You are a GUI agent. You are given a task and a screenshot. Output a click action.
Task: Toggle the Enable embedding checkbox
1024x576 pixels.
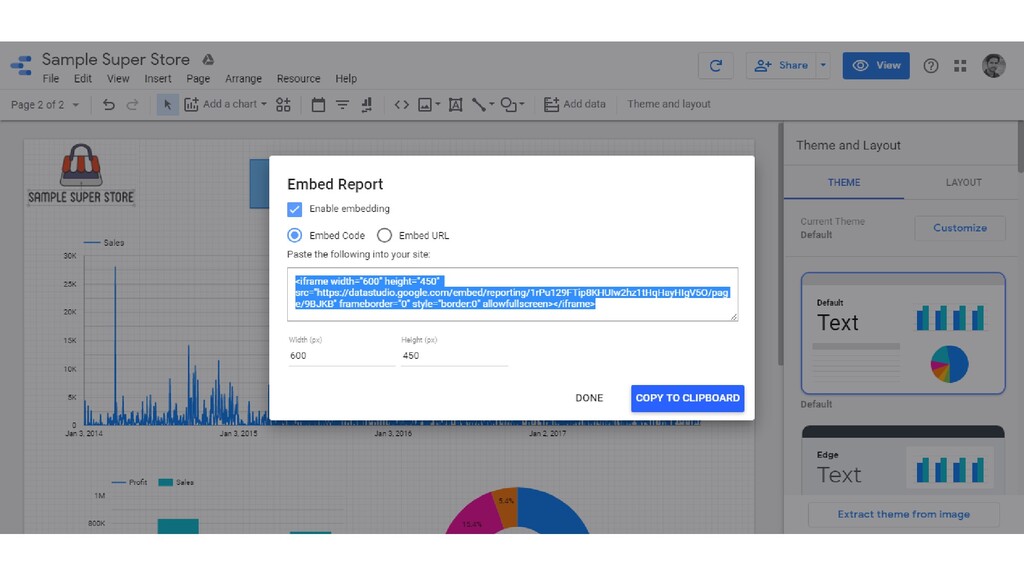click(x=295, y=209)
